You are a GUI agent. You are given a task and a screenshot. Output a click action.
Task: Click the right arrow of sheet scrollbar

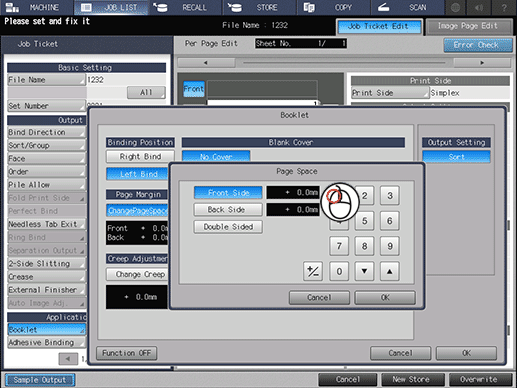tap(482, 63)
